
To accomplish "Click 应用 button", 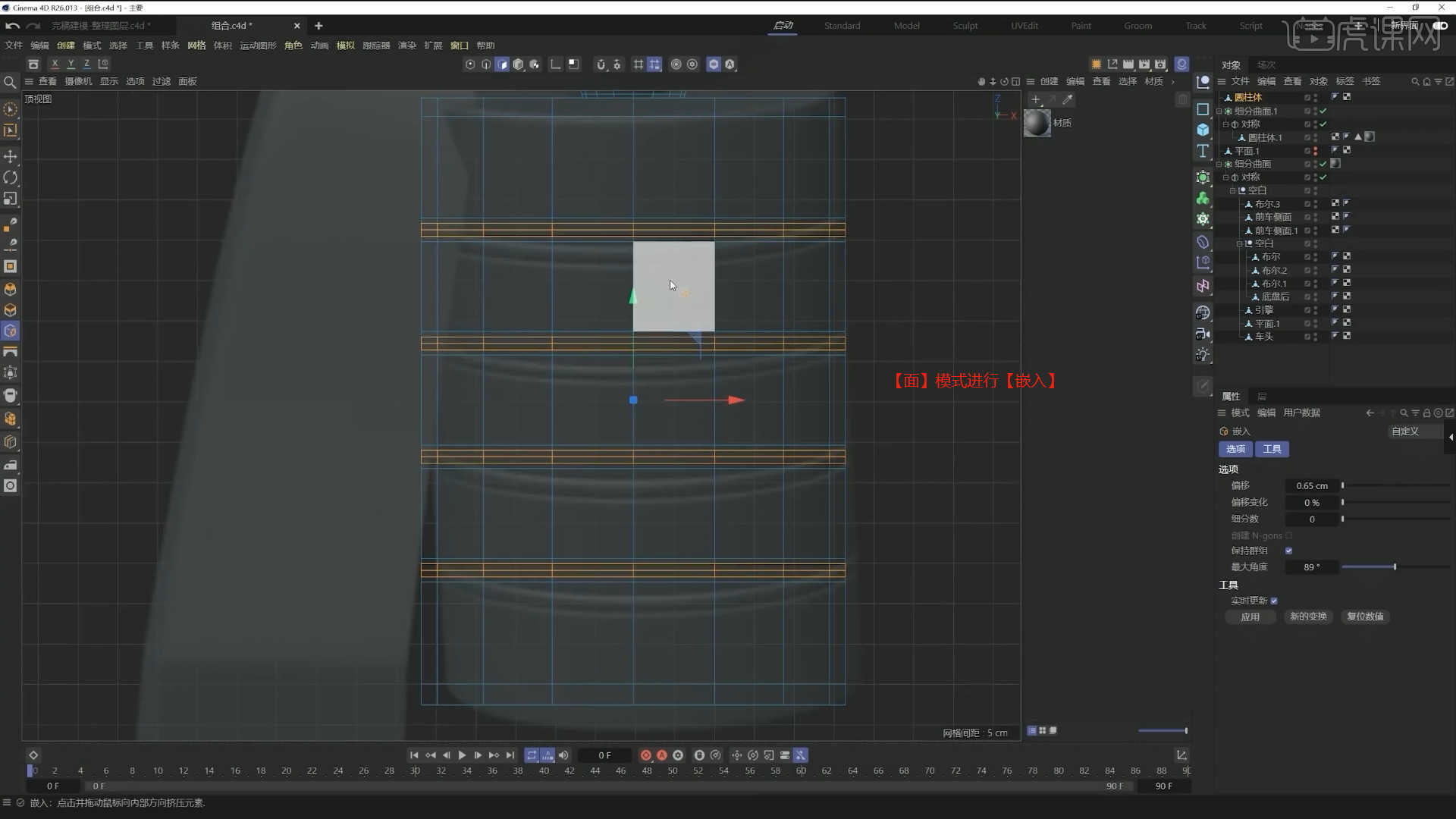I will pos(1250,617).
